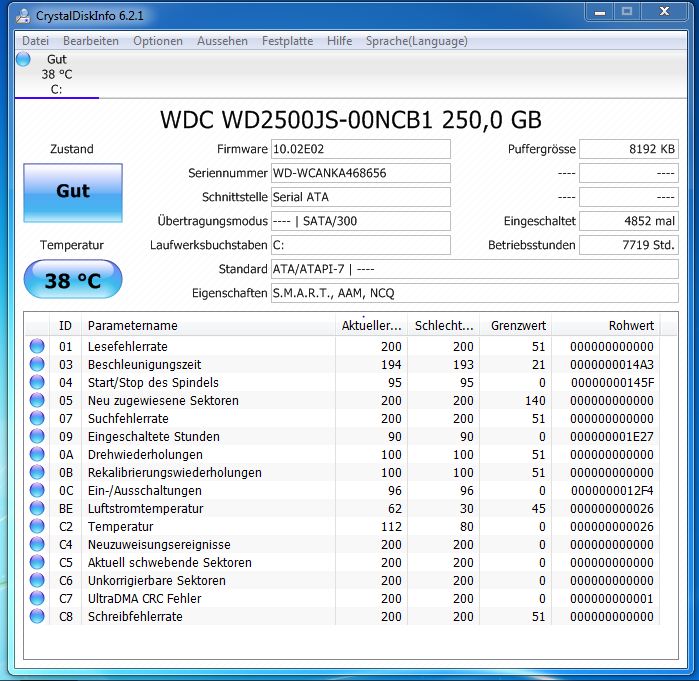Click the Betriebsstunden field 7719 Std.
Viewport: 699px width, 681px height.
(629, 245)
